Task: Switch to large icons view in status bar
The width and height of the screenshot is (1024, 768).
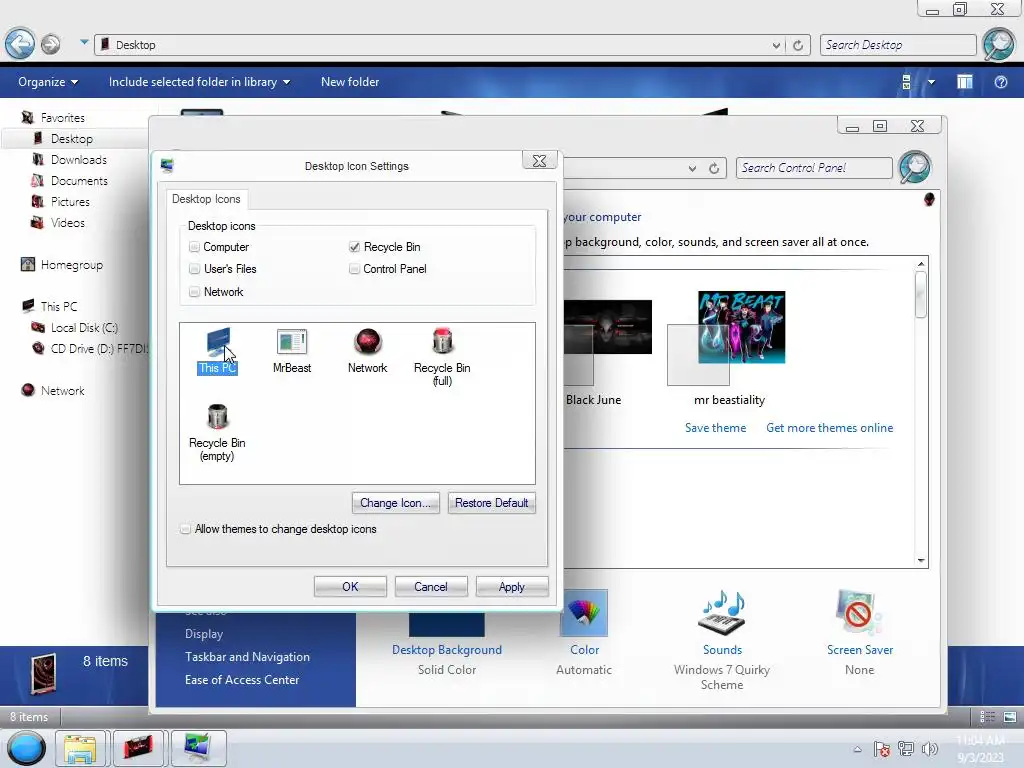Action: point(1010,717)
